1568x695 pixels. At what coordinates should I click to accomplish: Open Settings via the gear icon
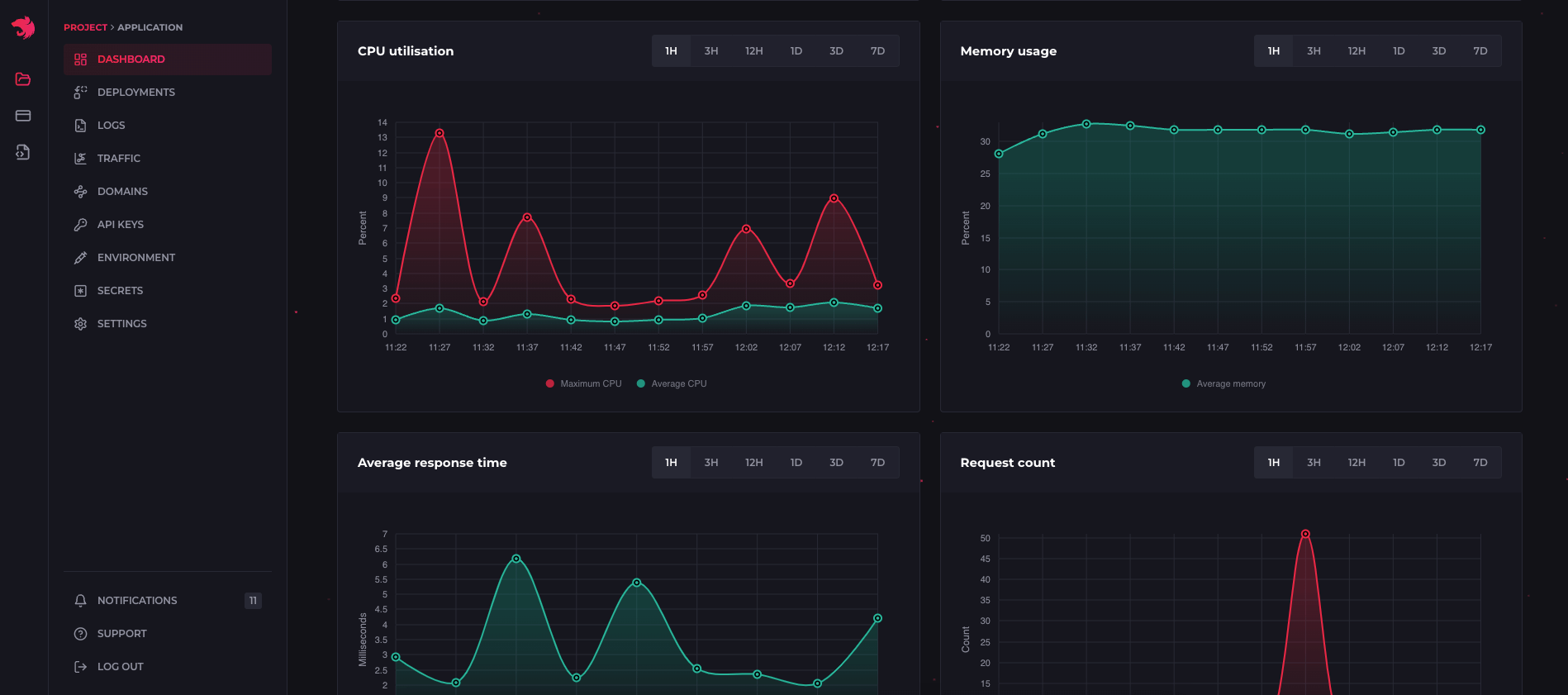pos(80,324)
